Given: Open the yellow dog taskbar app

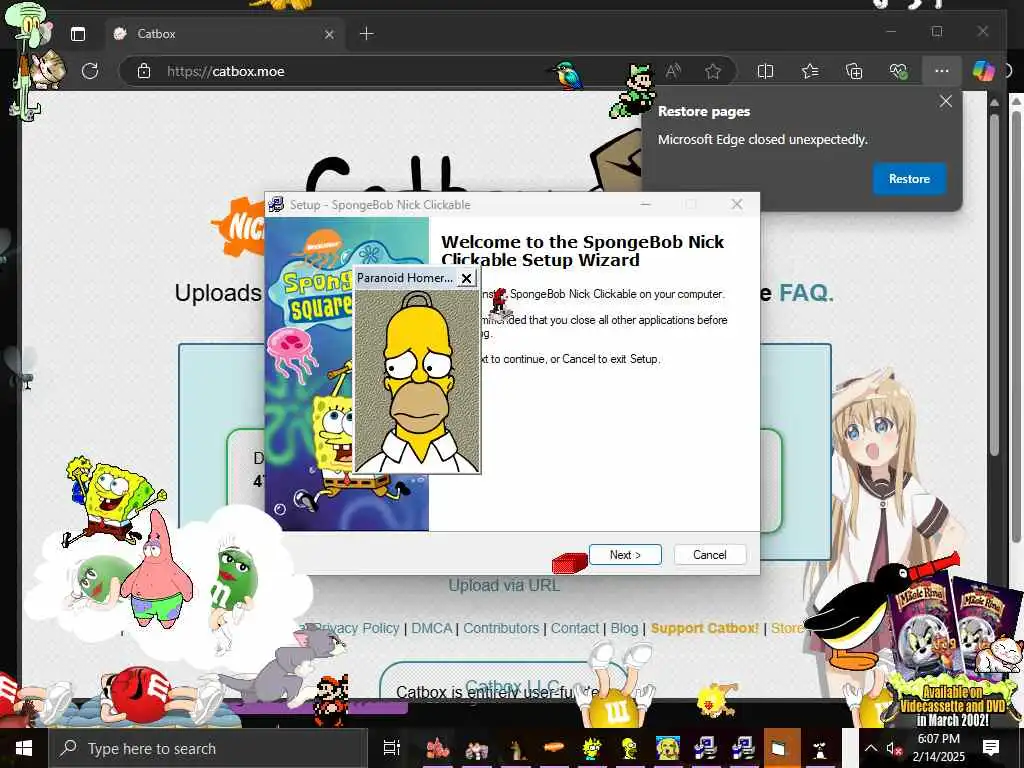Looking at the screenshot, I should (667, 748).
